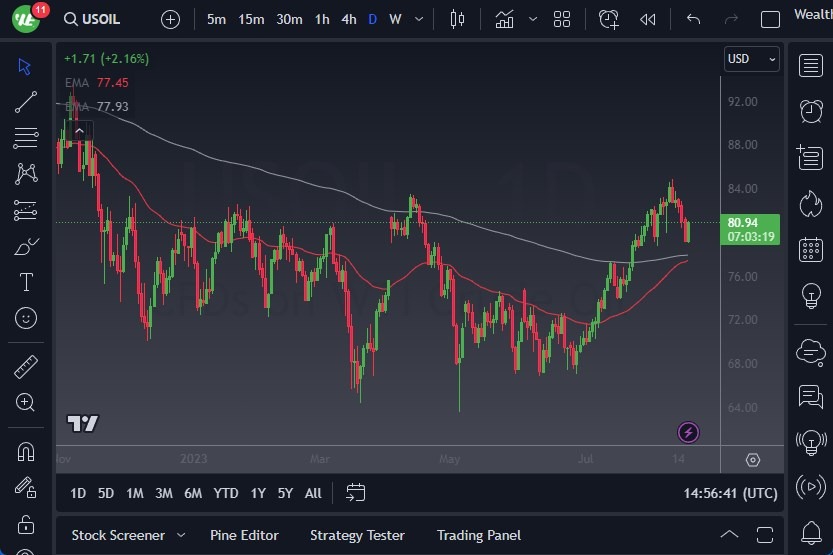Open the Alerts clock panel
833x555 pixels.
(x=811, y=111)
